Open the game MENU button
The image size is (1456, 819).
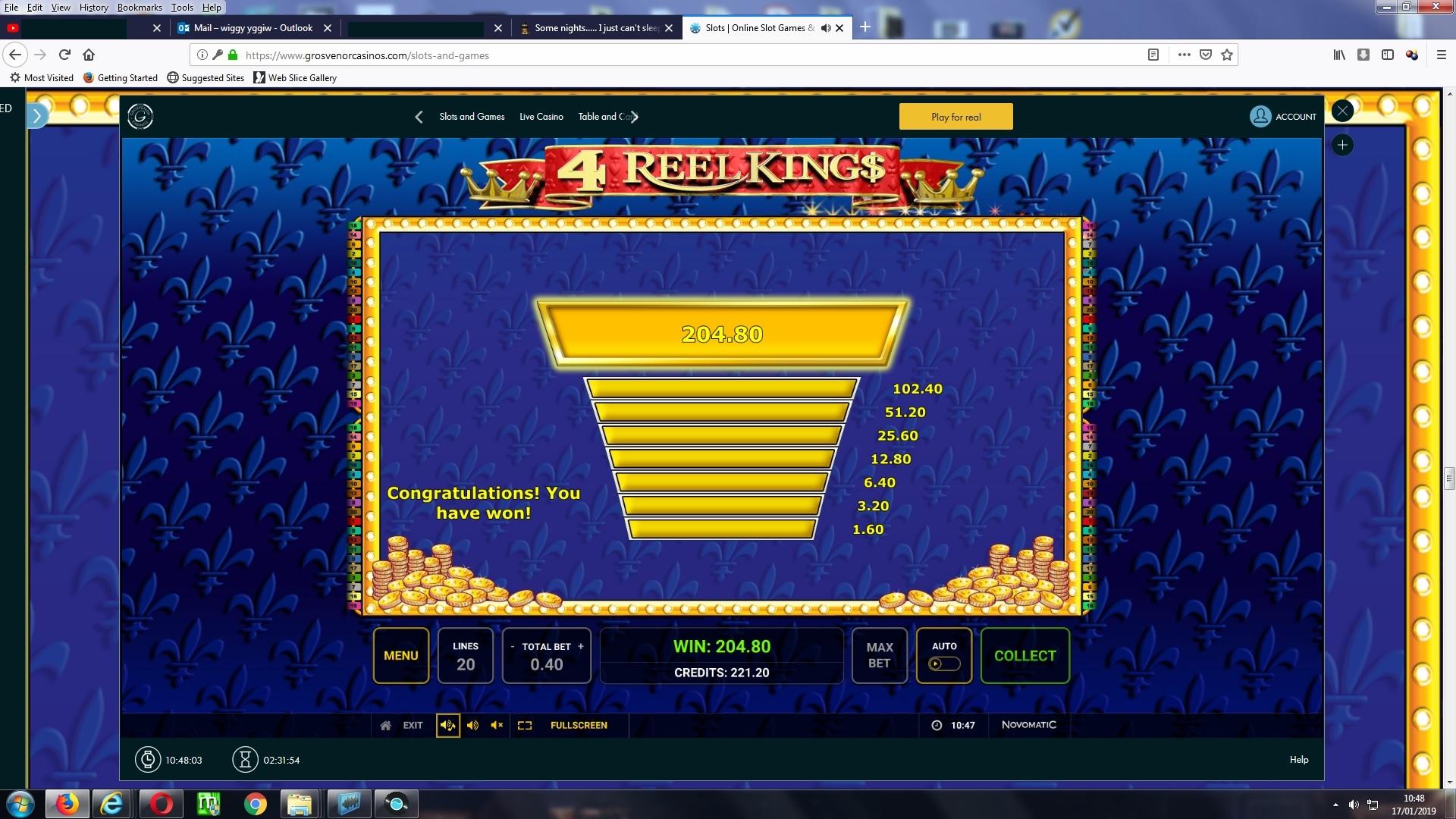[400, 656]
